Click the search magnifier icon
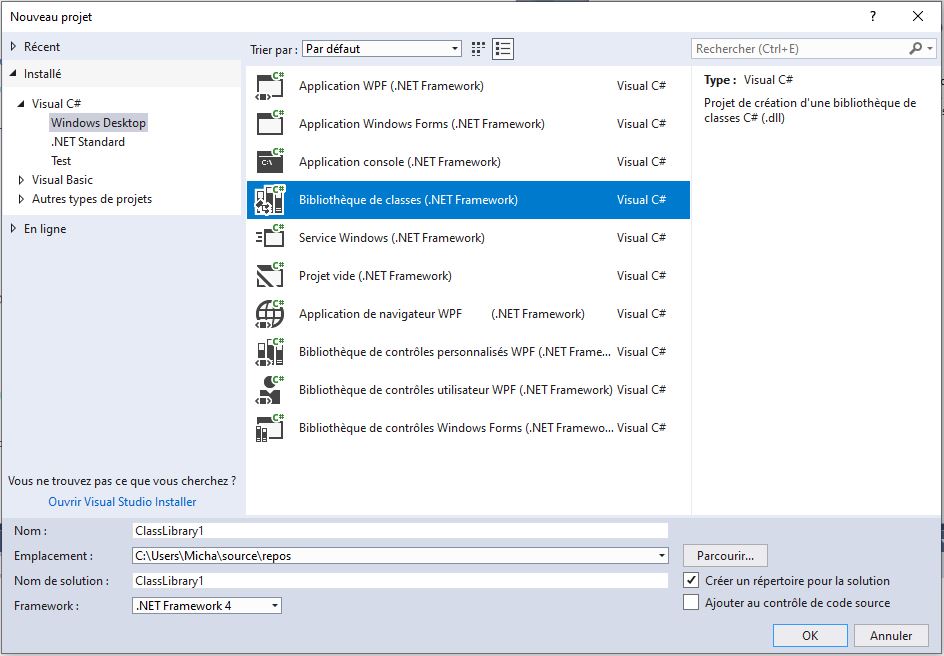 click(x=916, y=49)
